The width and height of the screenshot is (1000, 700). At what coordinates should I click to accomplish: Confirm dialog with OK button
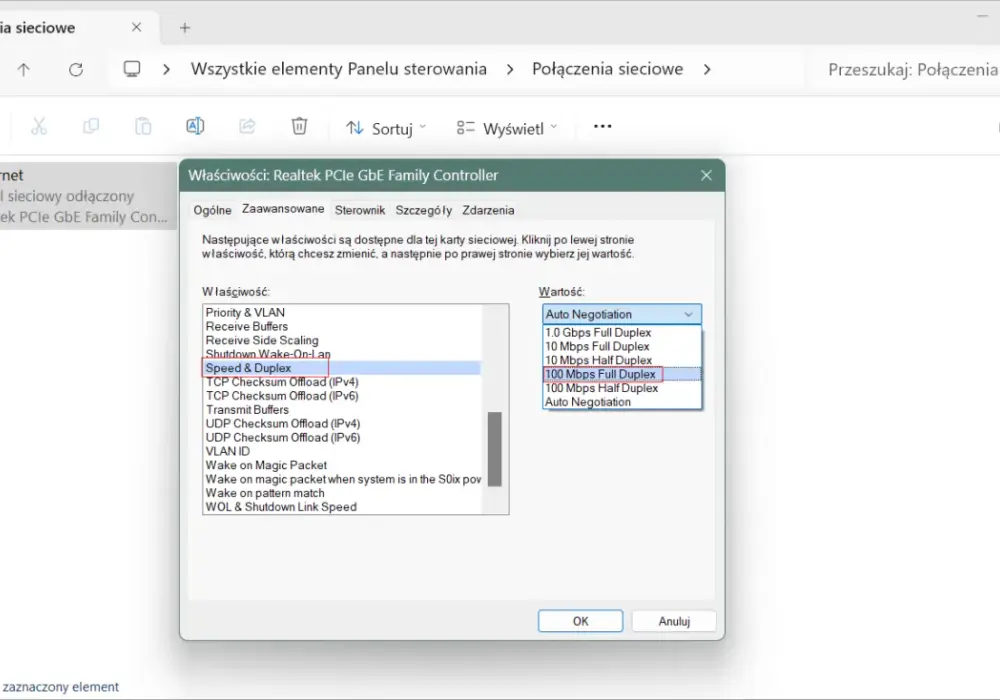580,621
